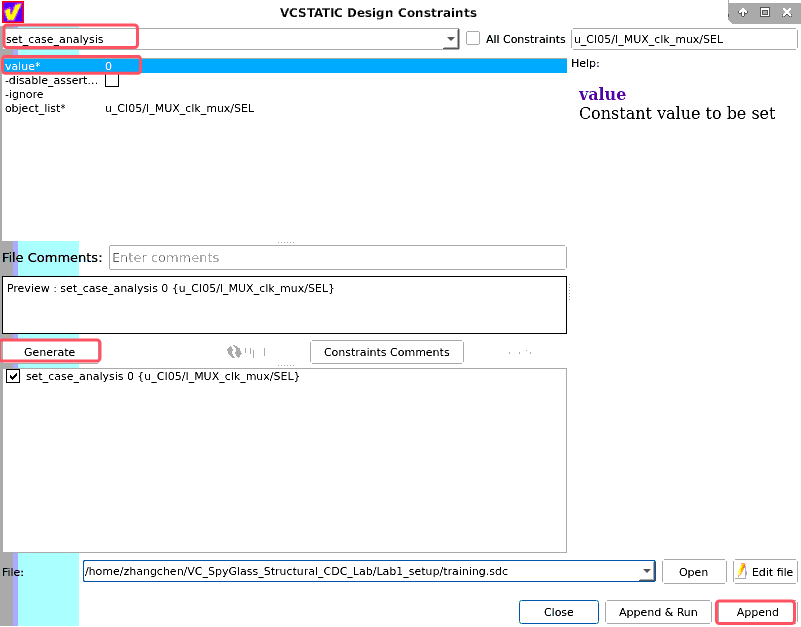The image size is (801, 627).
Task: Toggle the -disable_assert parameter checkbox
Action: coord(112,80)
